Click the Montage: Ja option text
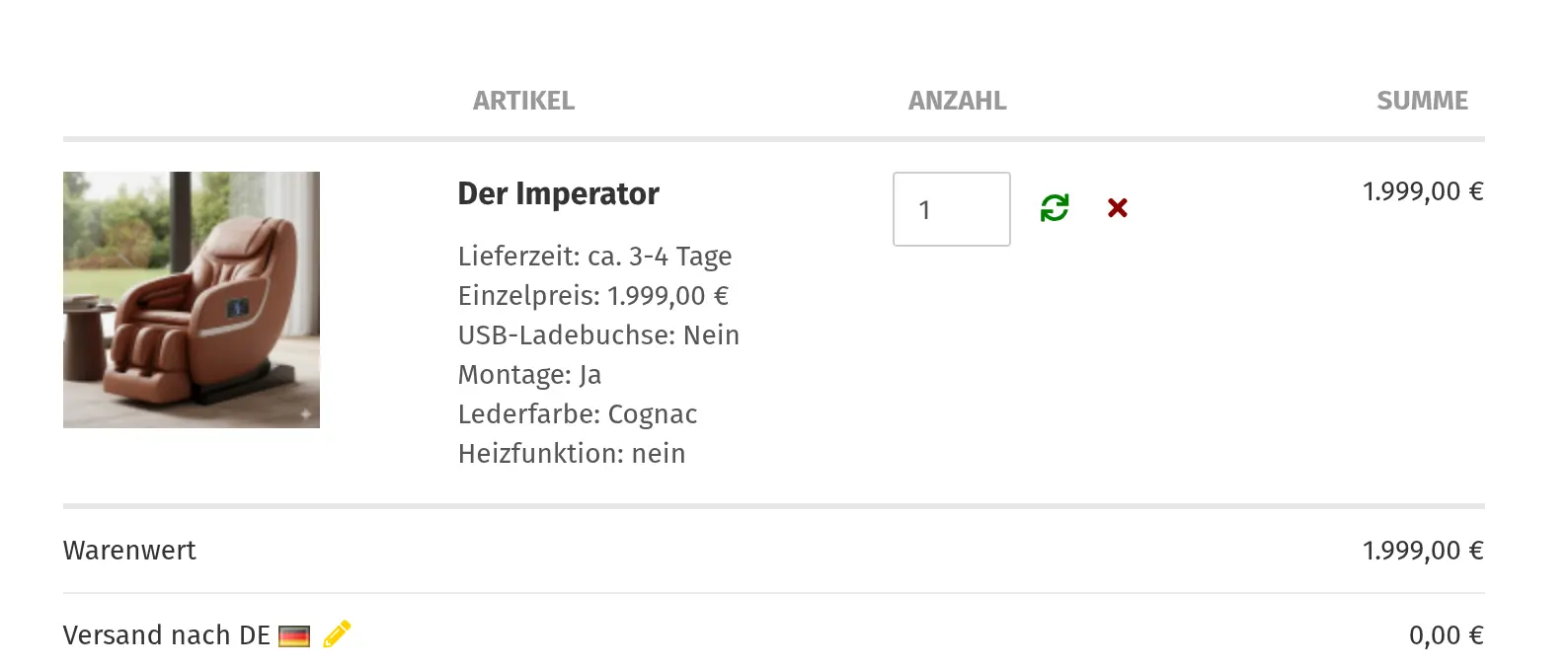This screenshot has width=1568, height=669. [529, 375]
